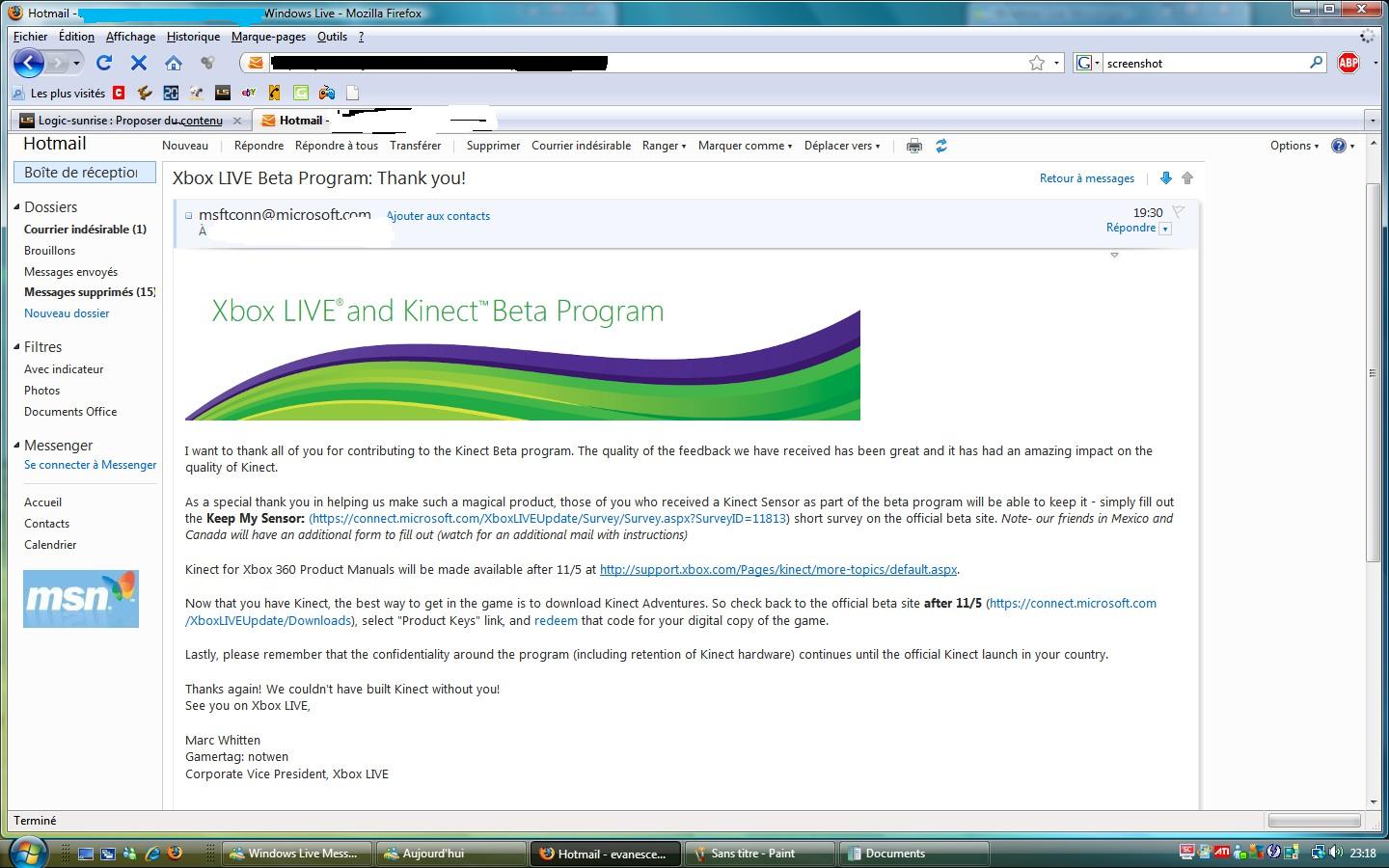Open the Help question mark menu
Viewport: 1389px width, 868px height.
coord(1343,146)
